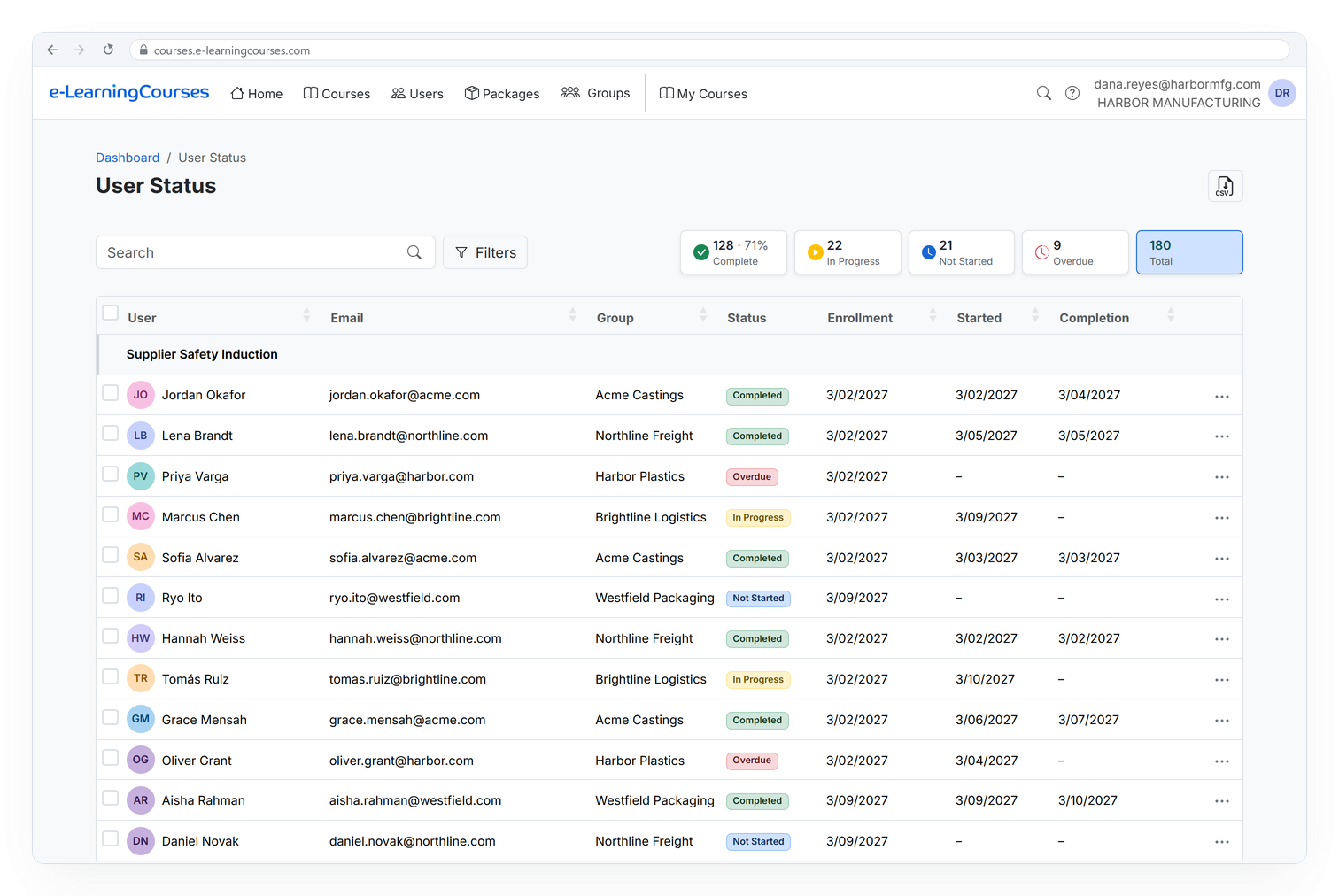The height and width of the screenshot is (896, 1339).
Task: Filter by the 128 Complete stat card
Action: click(733, 252)
